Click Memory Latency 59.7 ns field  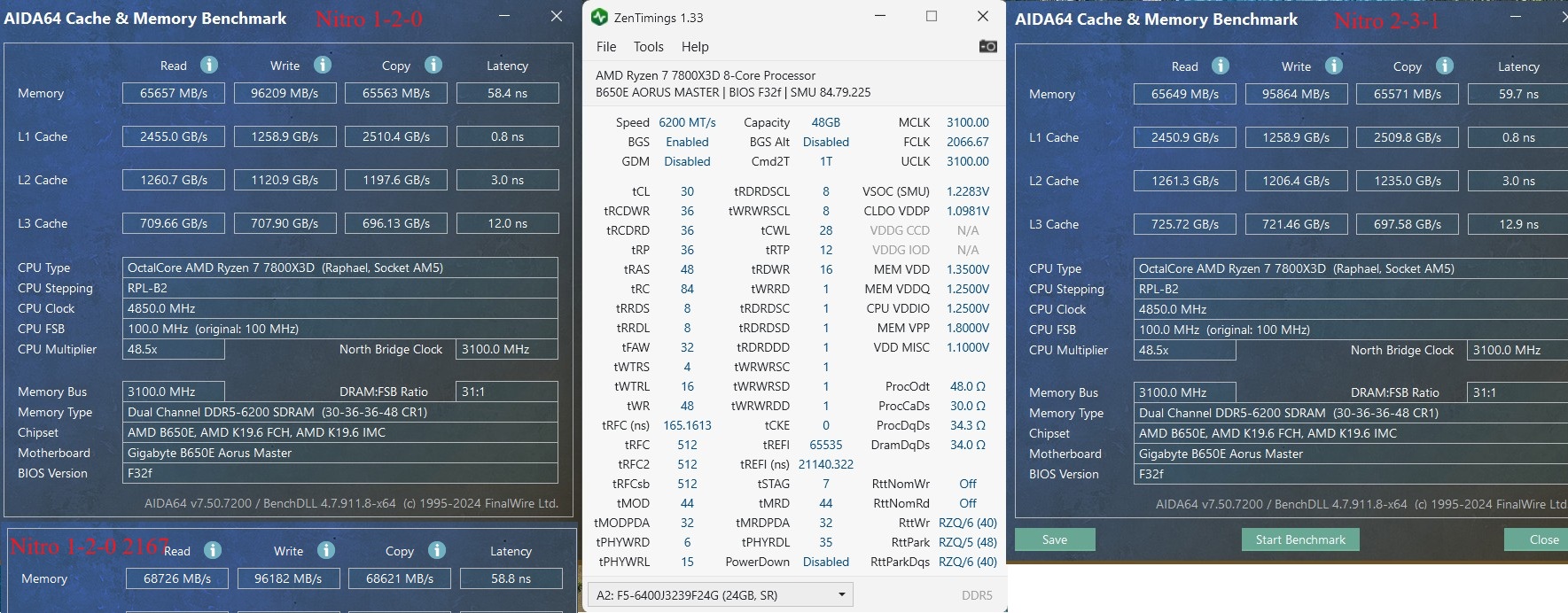[x=1517, y=94]
